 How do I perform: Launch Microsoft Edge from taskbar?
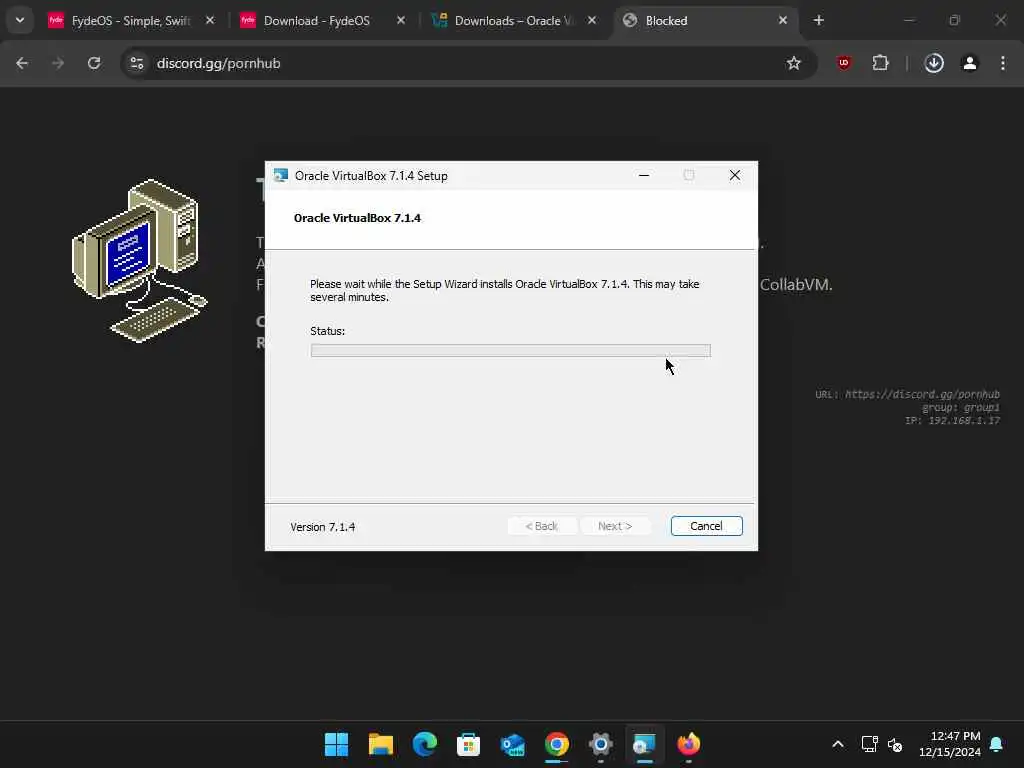(424, 744)
